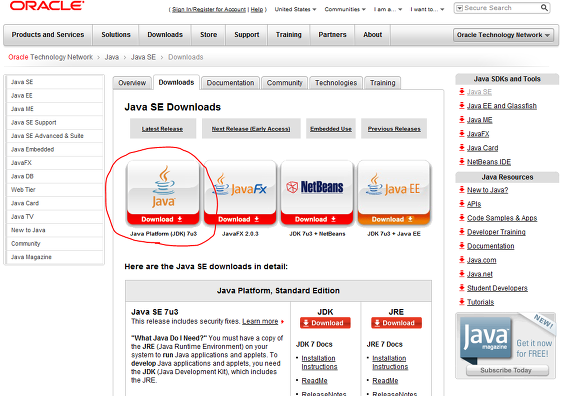
Task: Select Java Embedded in left sidebar
Action: click(x=55, y=149)
